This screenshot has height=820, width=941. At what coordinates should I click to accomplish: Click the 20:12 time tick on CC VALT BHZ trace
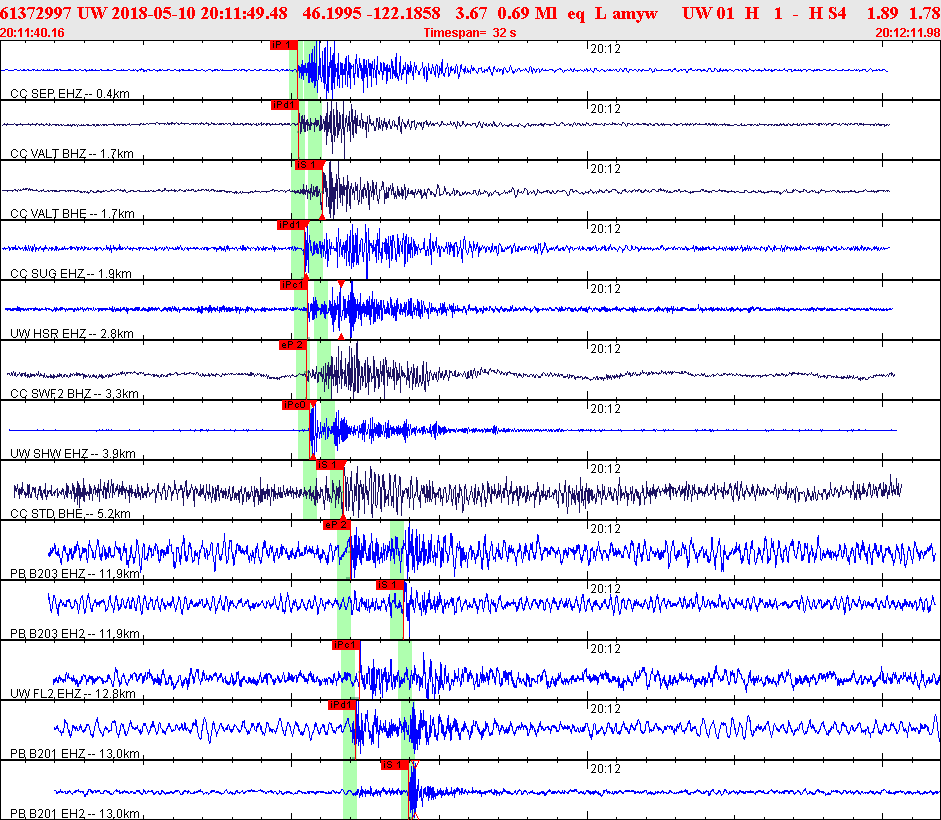[x=606, y=109]
